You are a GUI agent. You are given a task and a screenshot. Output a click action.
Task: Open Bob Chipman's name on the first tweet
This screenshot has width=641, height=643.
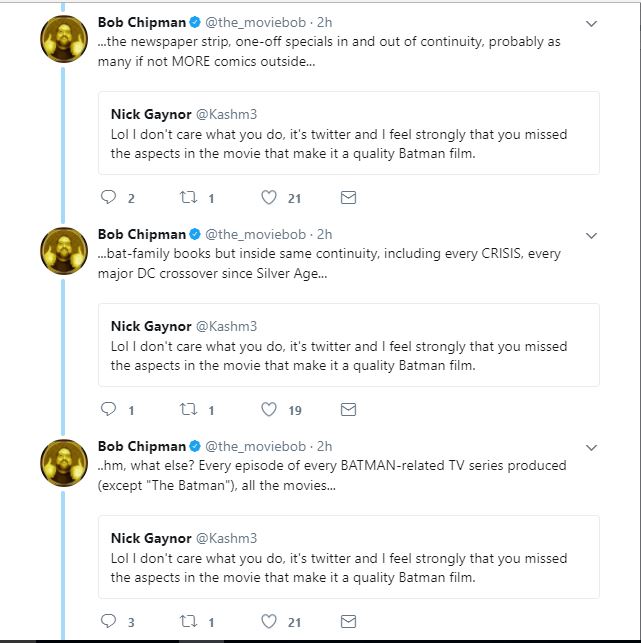click(x=142, y=23)
